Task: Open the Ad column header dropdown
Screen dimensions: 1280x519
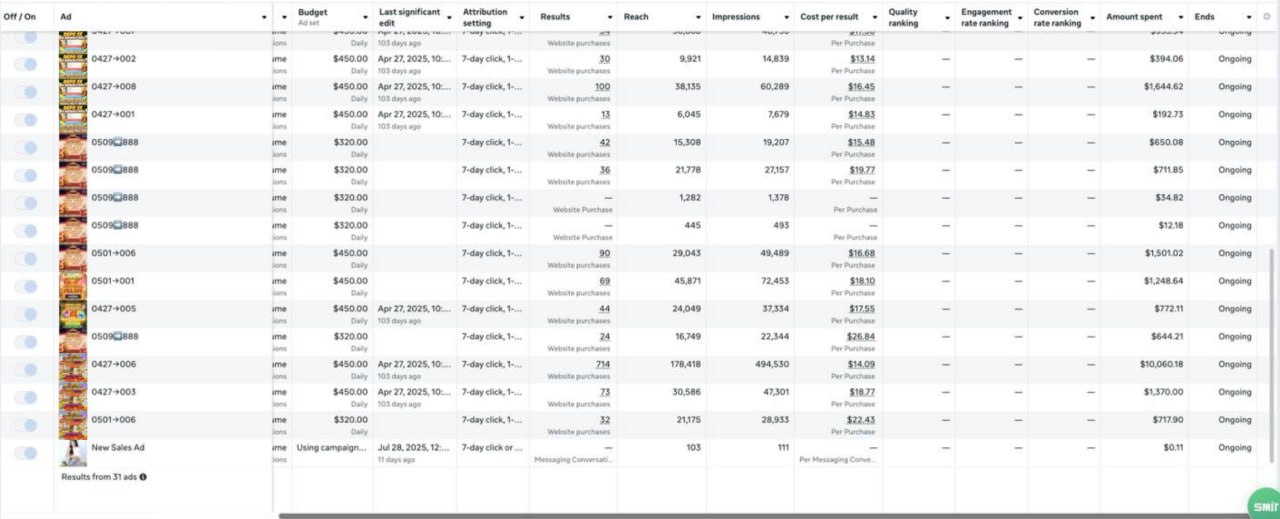Action: 264,17
